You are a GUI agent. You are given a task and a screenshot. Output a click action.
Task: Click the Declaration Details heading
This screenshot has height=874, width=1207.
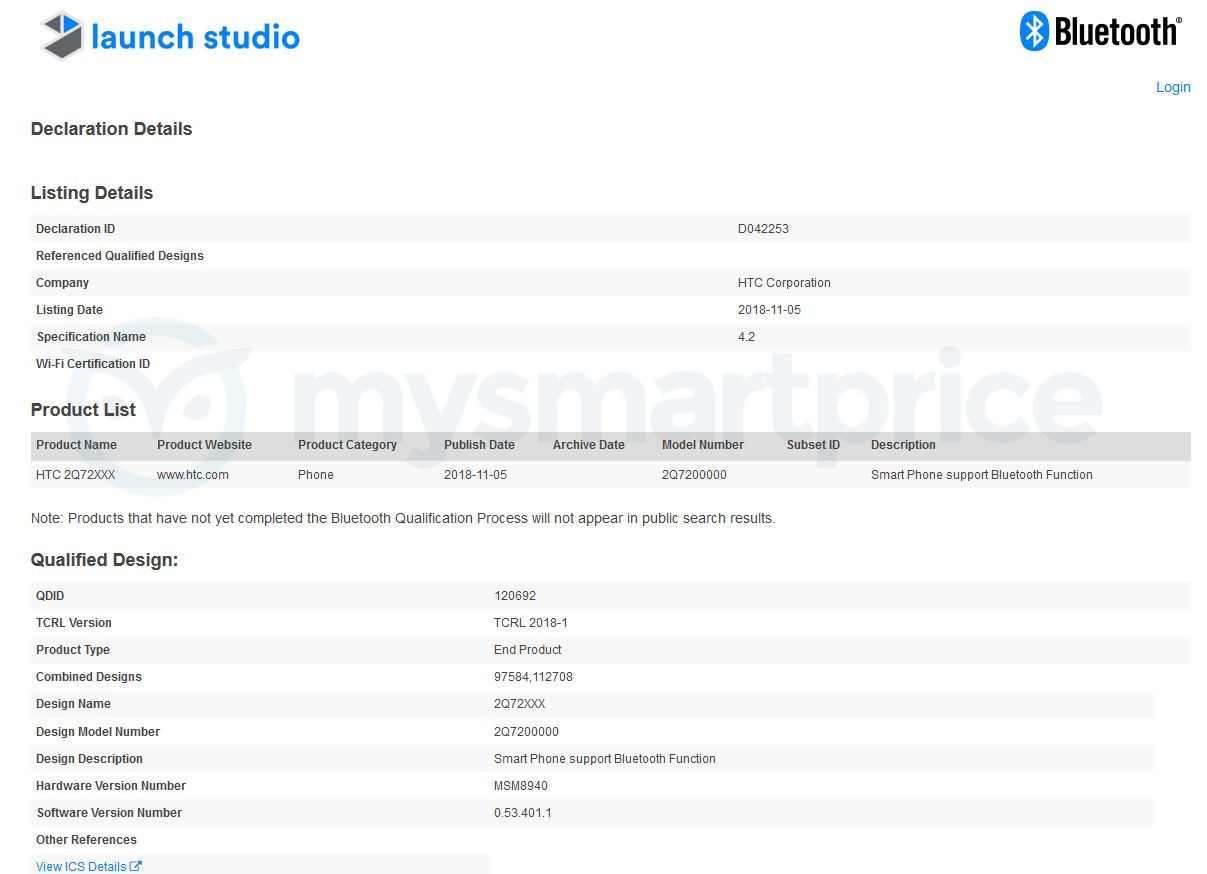(x=111, y=129)
